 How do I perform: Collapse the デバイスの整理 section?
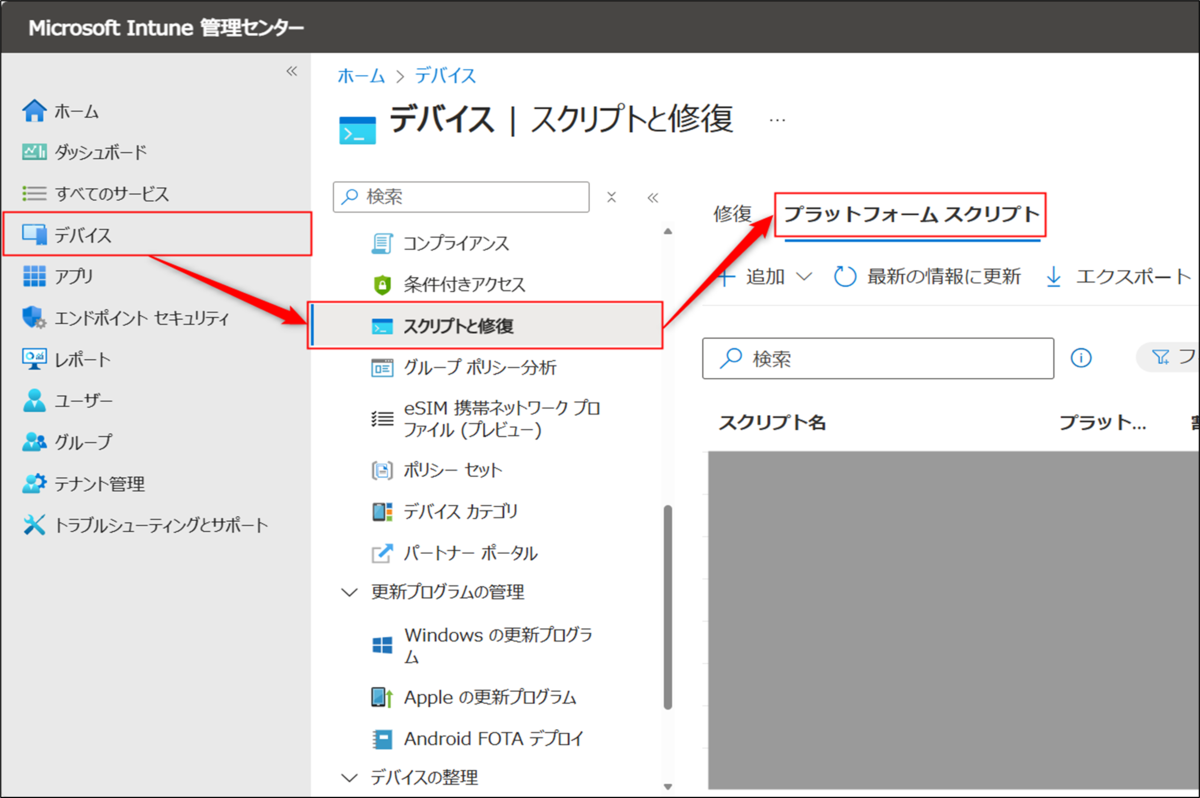(349, 777)
